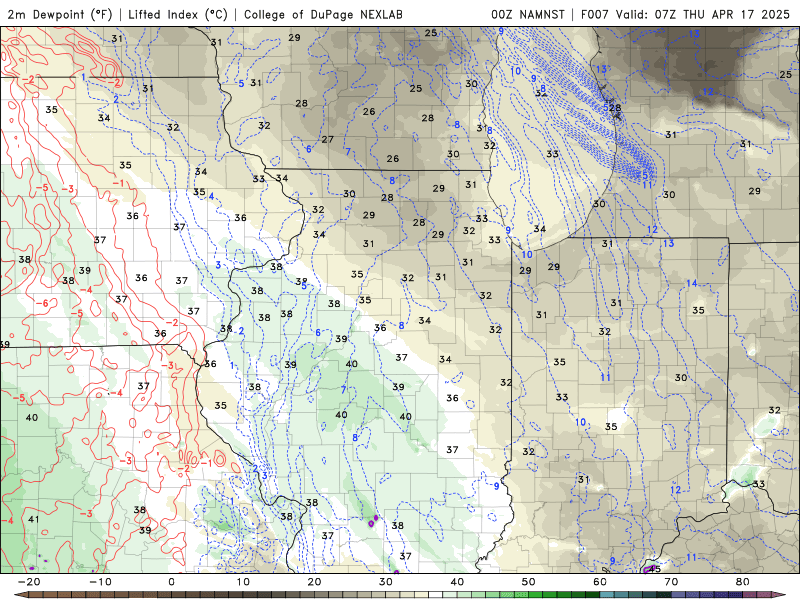Click the "70" tick label on the color scale

pos(671,582)
